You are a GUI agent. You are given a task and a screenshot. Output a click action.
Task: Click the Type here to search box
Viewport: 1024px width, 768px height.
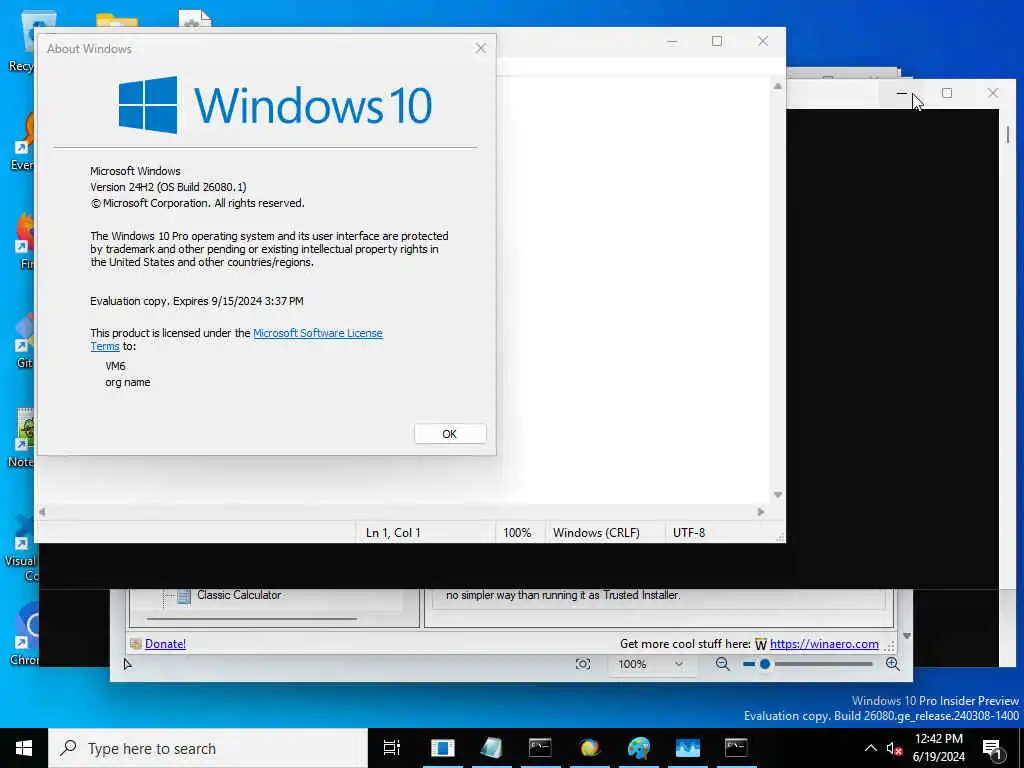point(208,748)
